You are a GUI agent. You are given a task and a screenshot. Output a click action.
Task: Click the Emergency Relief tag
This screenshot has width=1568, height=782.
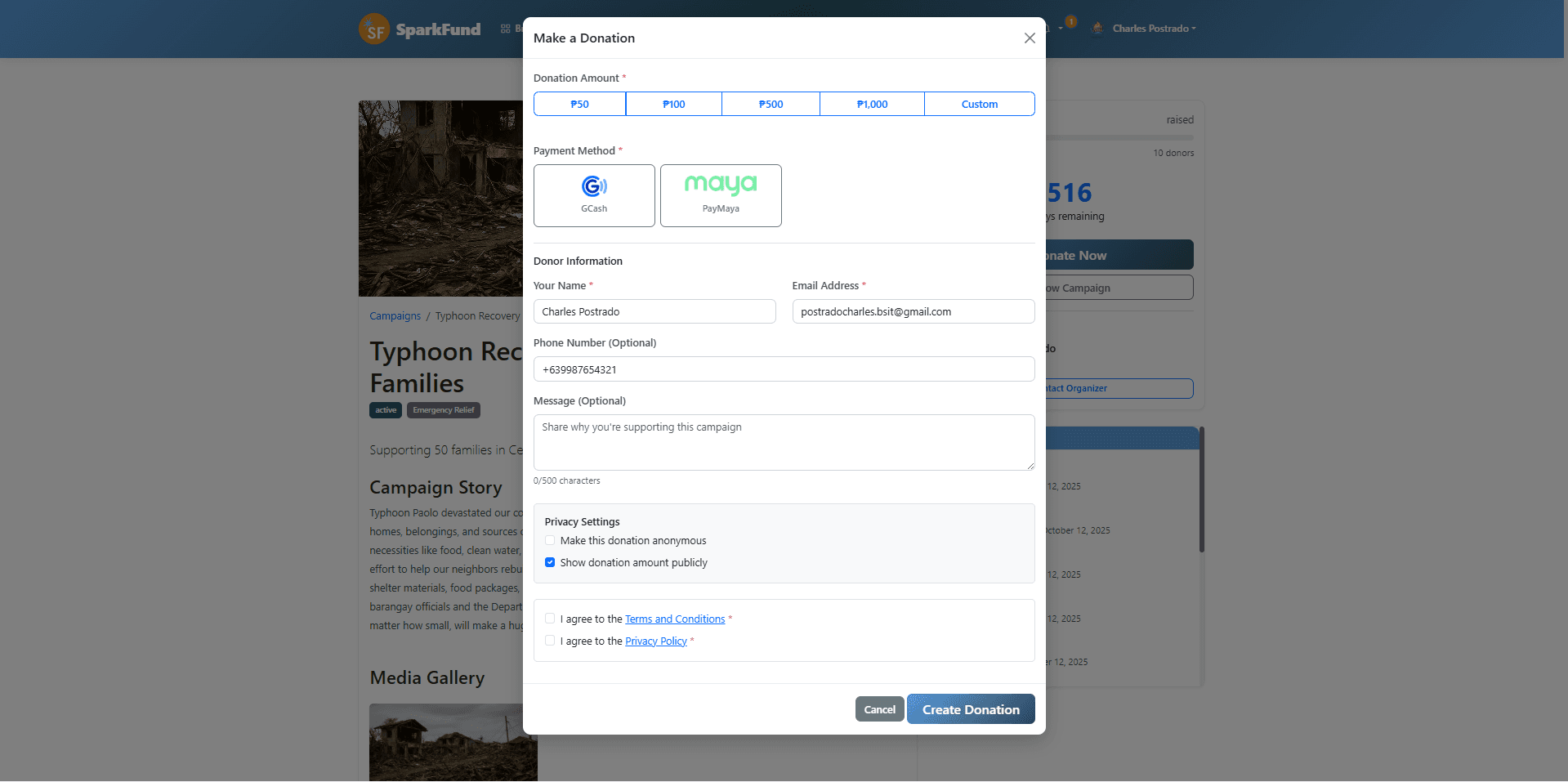[x=443, y=410]
